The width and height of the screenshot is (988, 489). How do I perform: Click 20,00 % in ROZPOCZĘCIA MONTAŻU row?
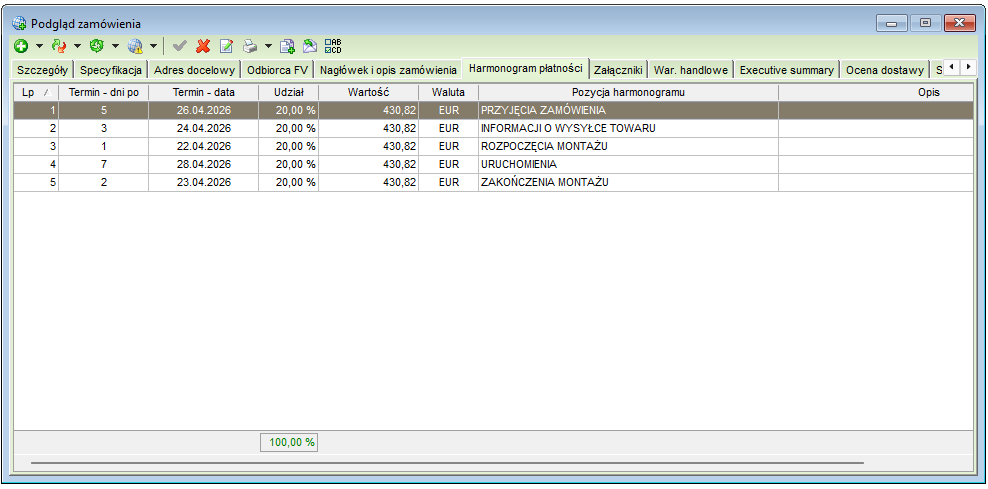[x=289, y=147]
